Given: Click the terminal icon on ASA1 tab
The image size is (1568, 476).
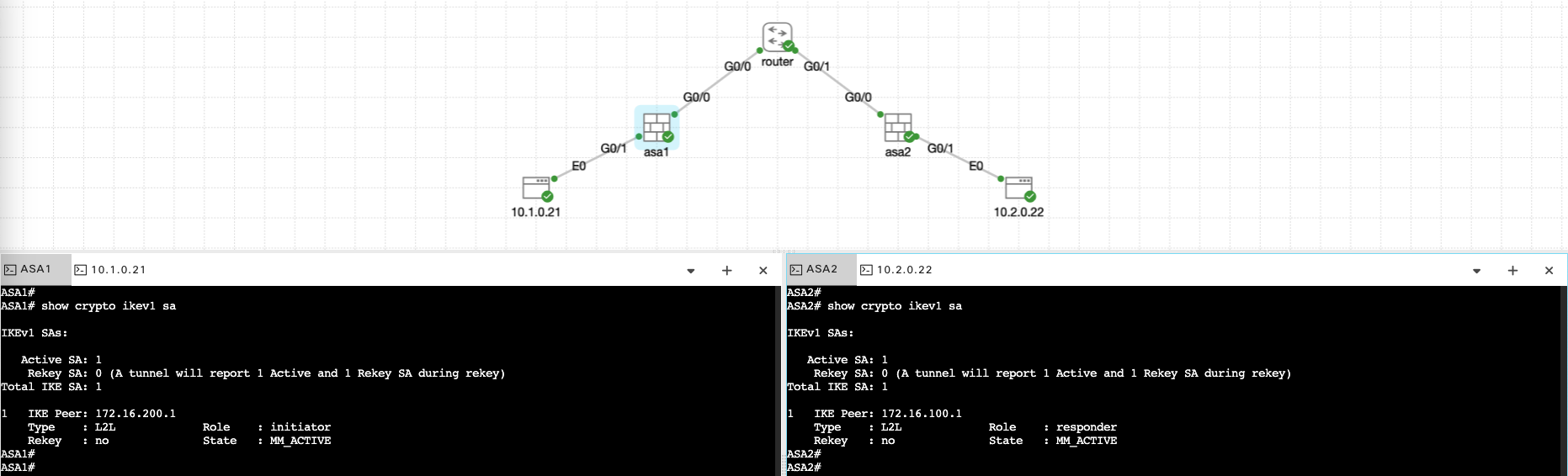Looking at the screenshot, I should [x=10, y=270].
